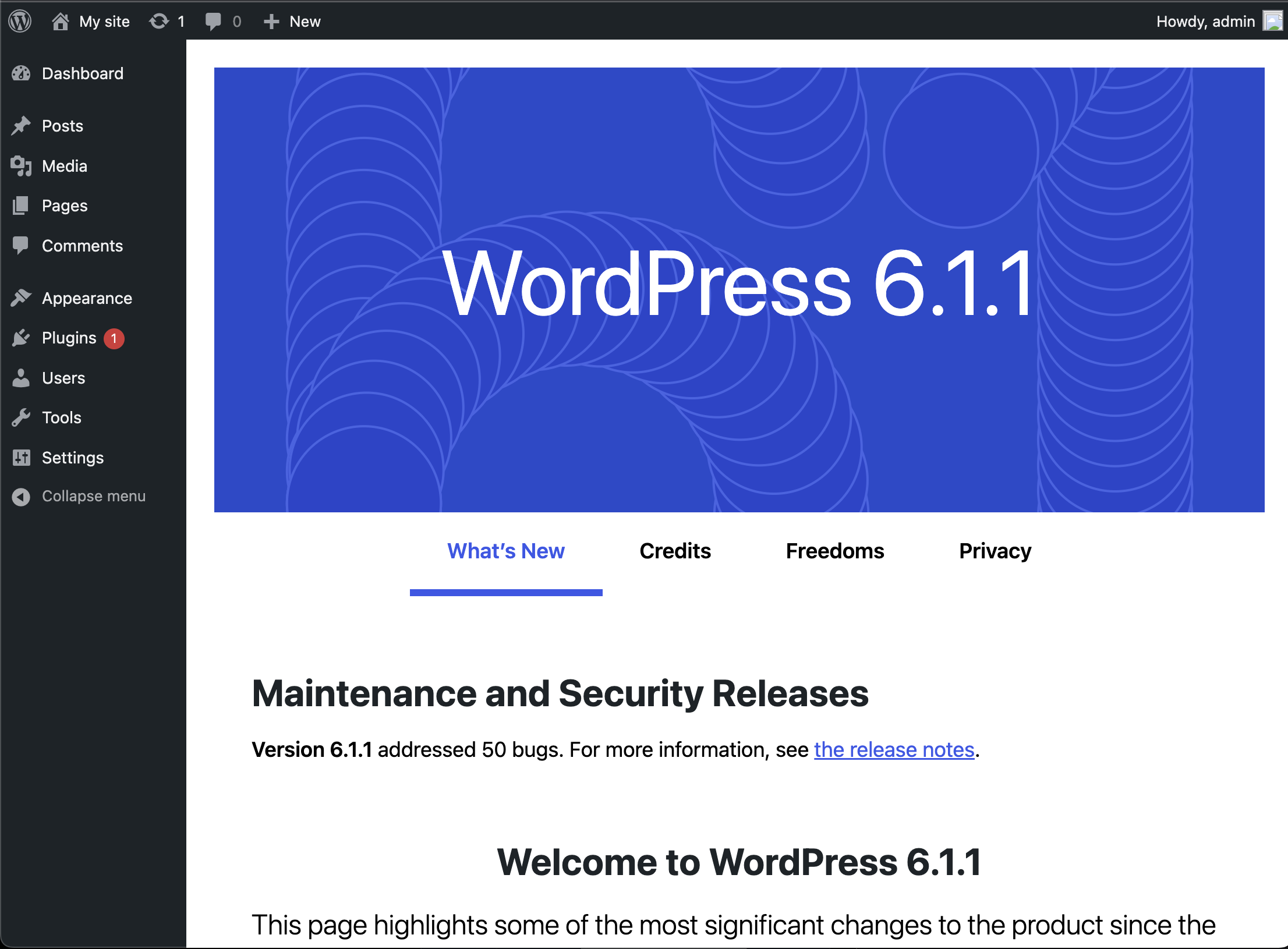Click the Users person icon
1288x949 pixels.
pos(22,377)
